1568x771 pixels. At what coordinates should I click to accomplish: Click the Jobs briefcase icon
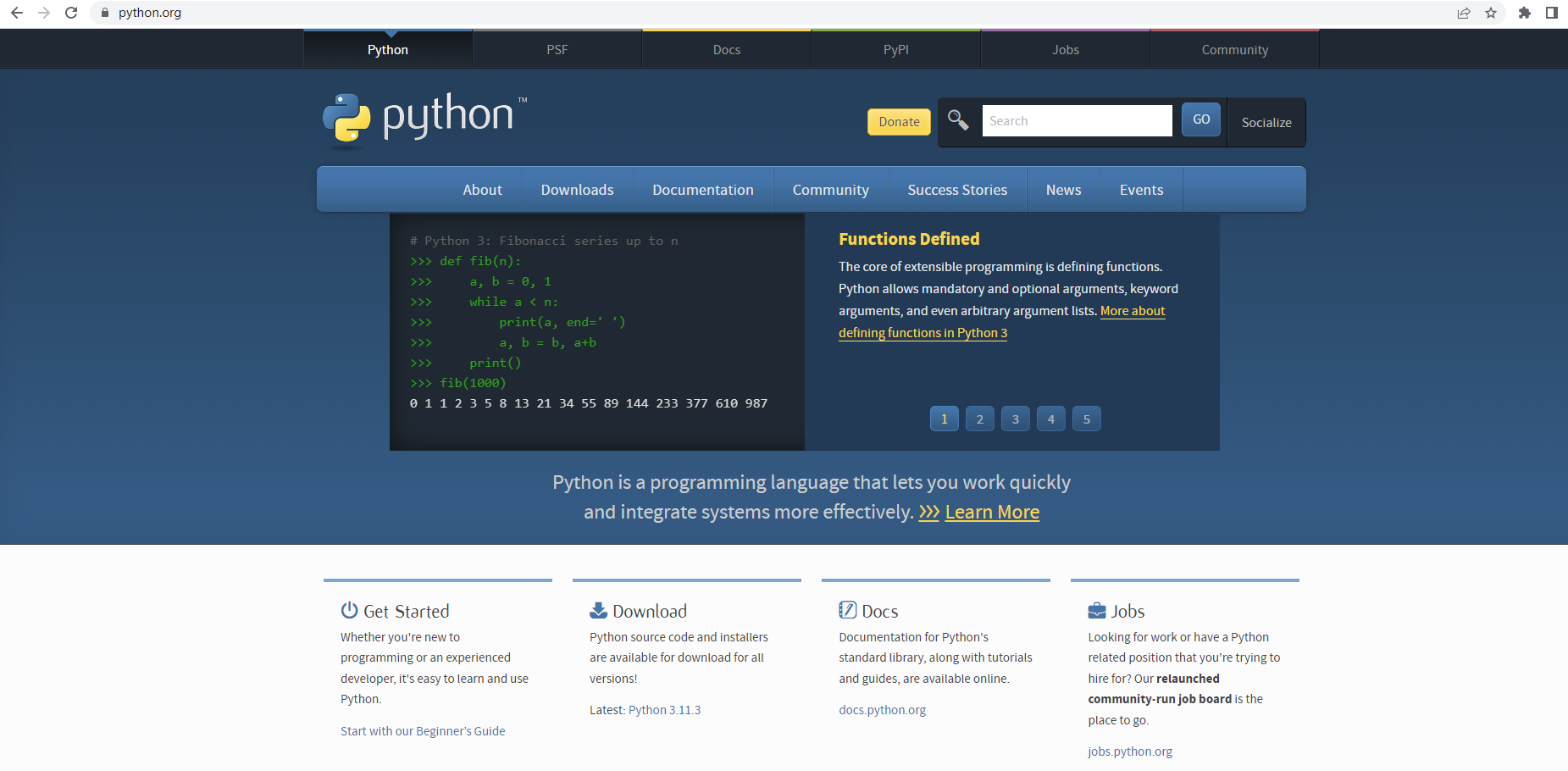tap(1097, 610)
